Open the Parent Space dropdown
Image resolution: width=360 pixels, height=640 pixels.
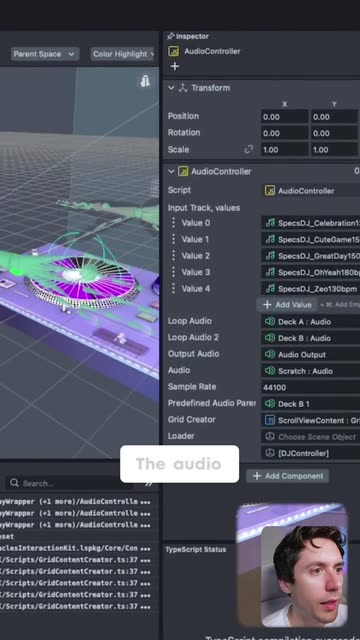pyautogui.click(x=45, y=54)
